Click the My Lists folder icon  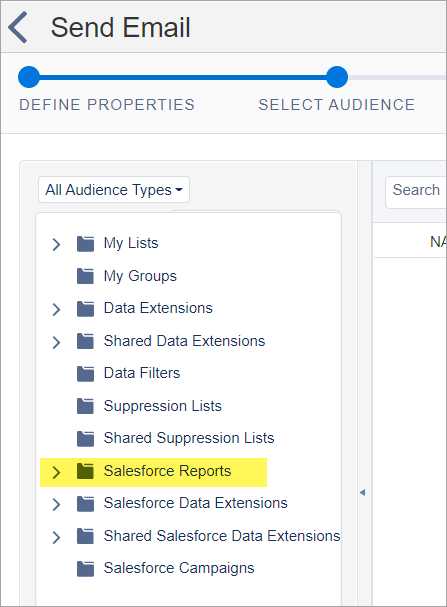pyautogui.click(x=86, y=244)
